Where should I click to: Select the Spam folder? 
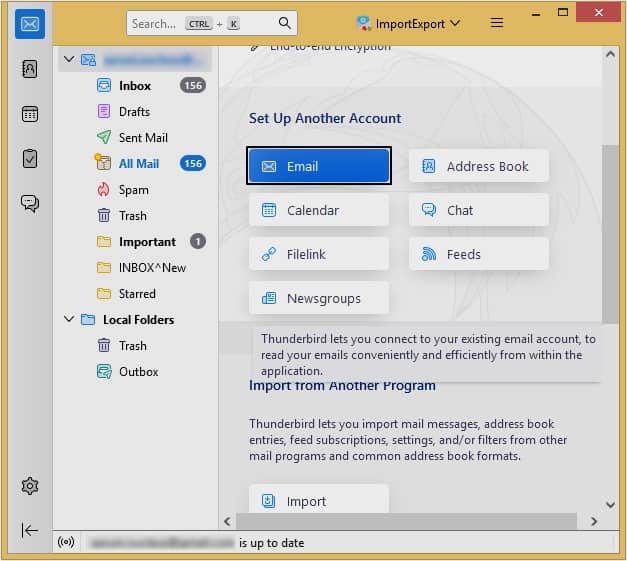135,190
